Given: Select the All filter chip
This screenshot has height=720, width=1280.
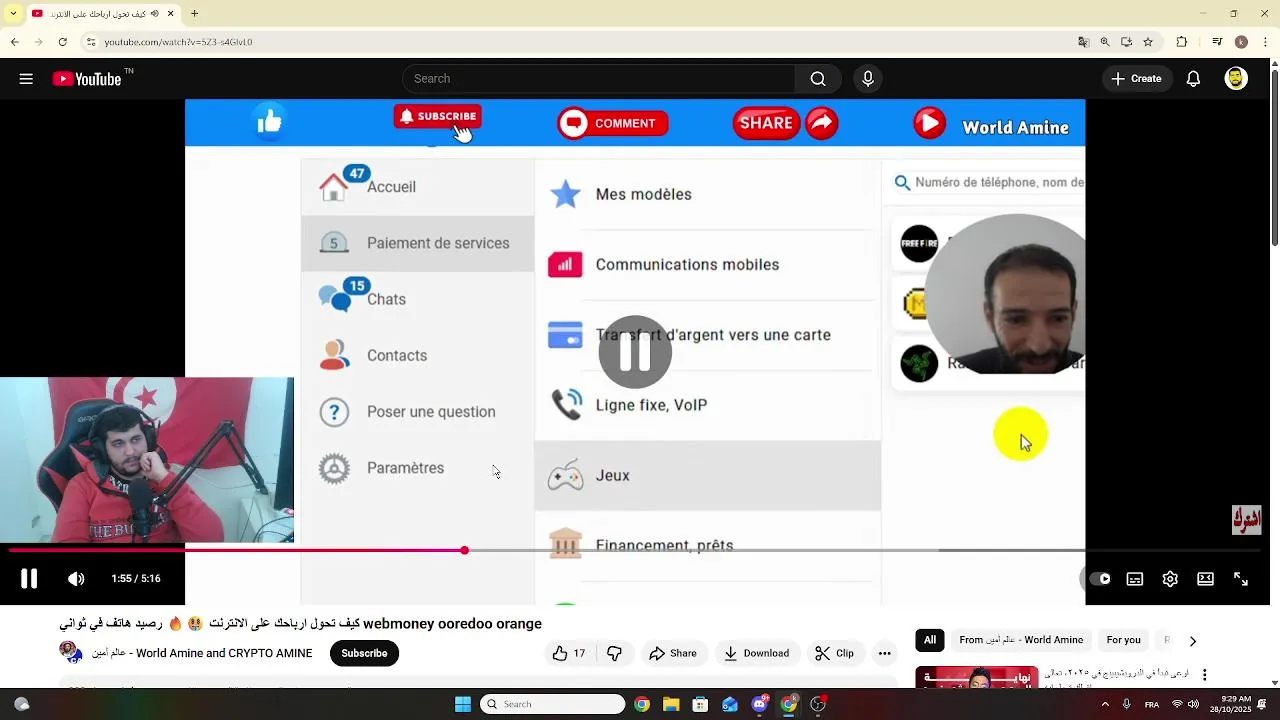Looking at the screenshot, I should (x=930, y=640).
